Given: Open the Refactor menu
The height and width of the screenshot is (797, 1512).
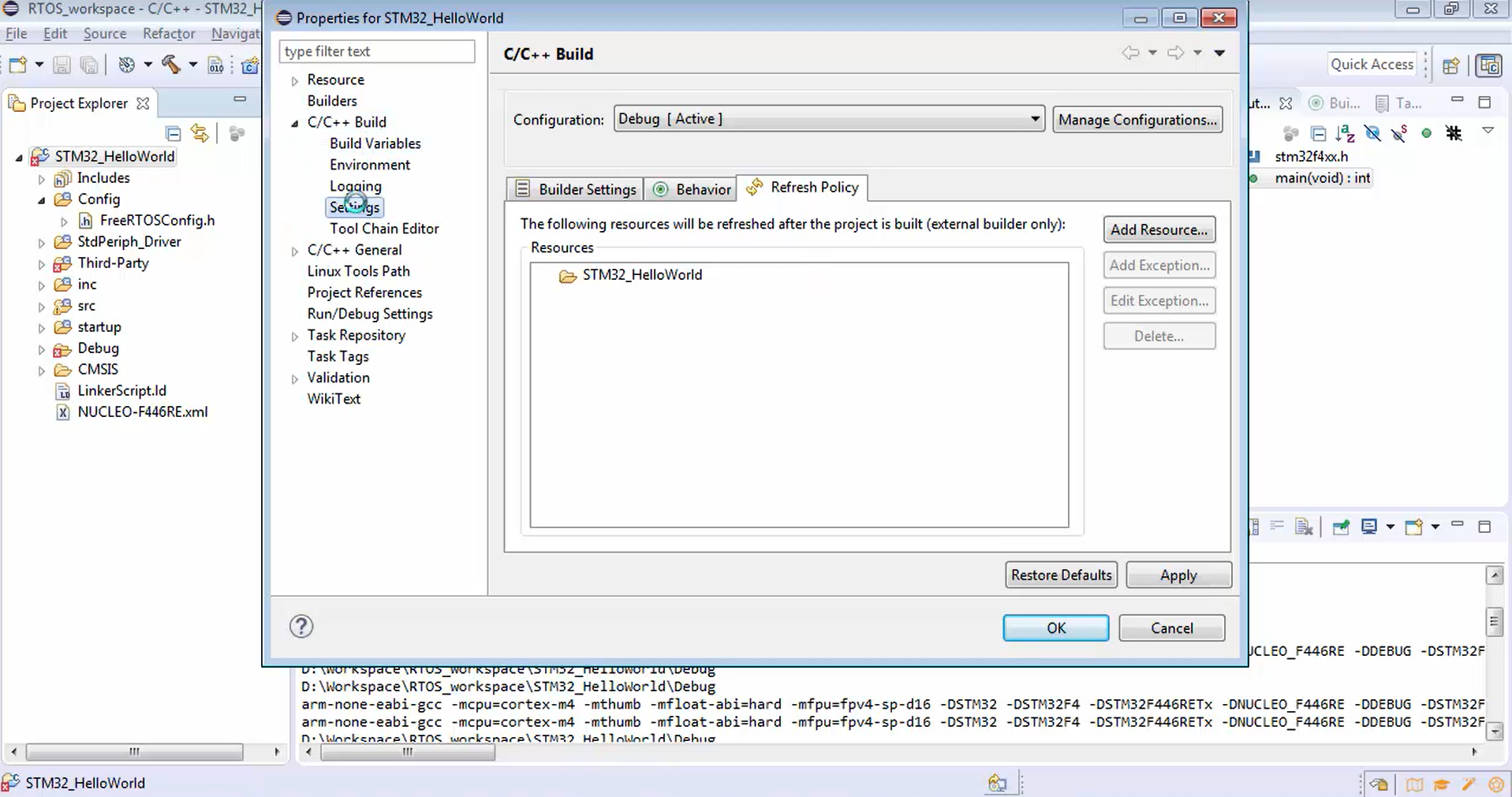Looking at the screenshot, I should coord(169,33).
